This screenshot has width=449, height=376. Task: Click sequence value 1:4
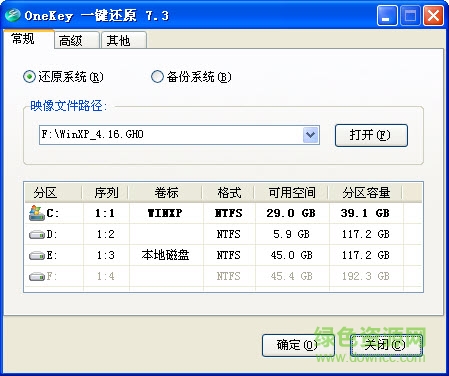pyautogui.click(x=105, y=276)
